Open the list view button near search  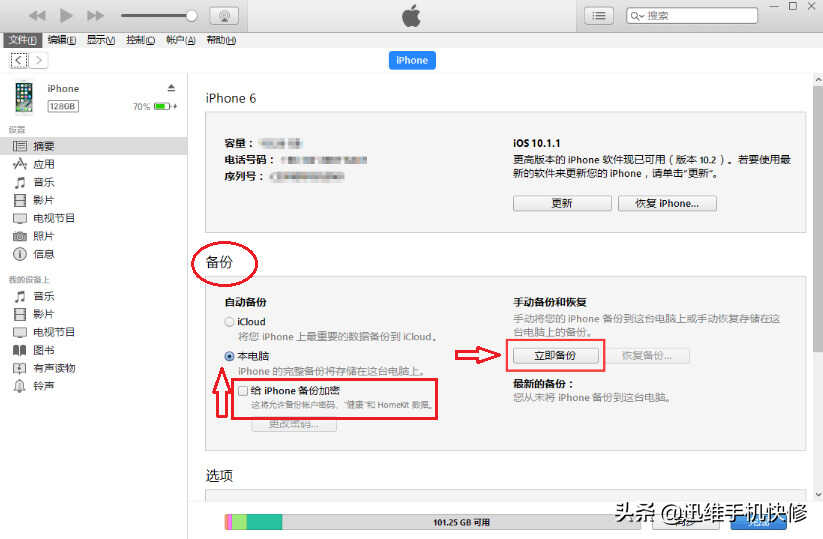[599, 16]
